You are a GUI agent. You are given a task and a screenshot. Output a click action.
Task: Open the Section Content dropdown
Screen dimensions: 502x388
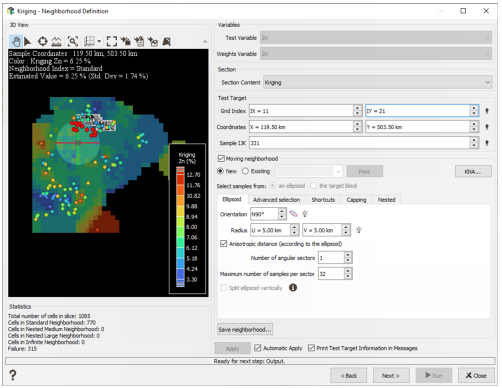378,82
